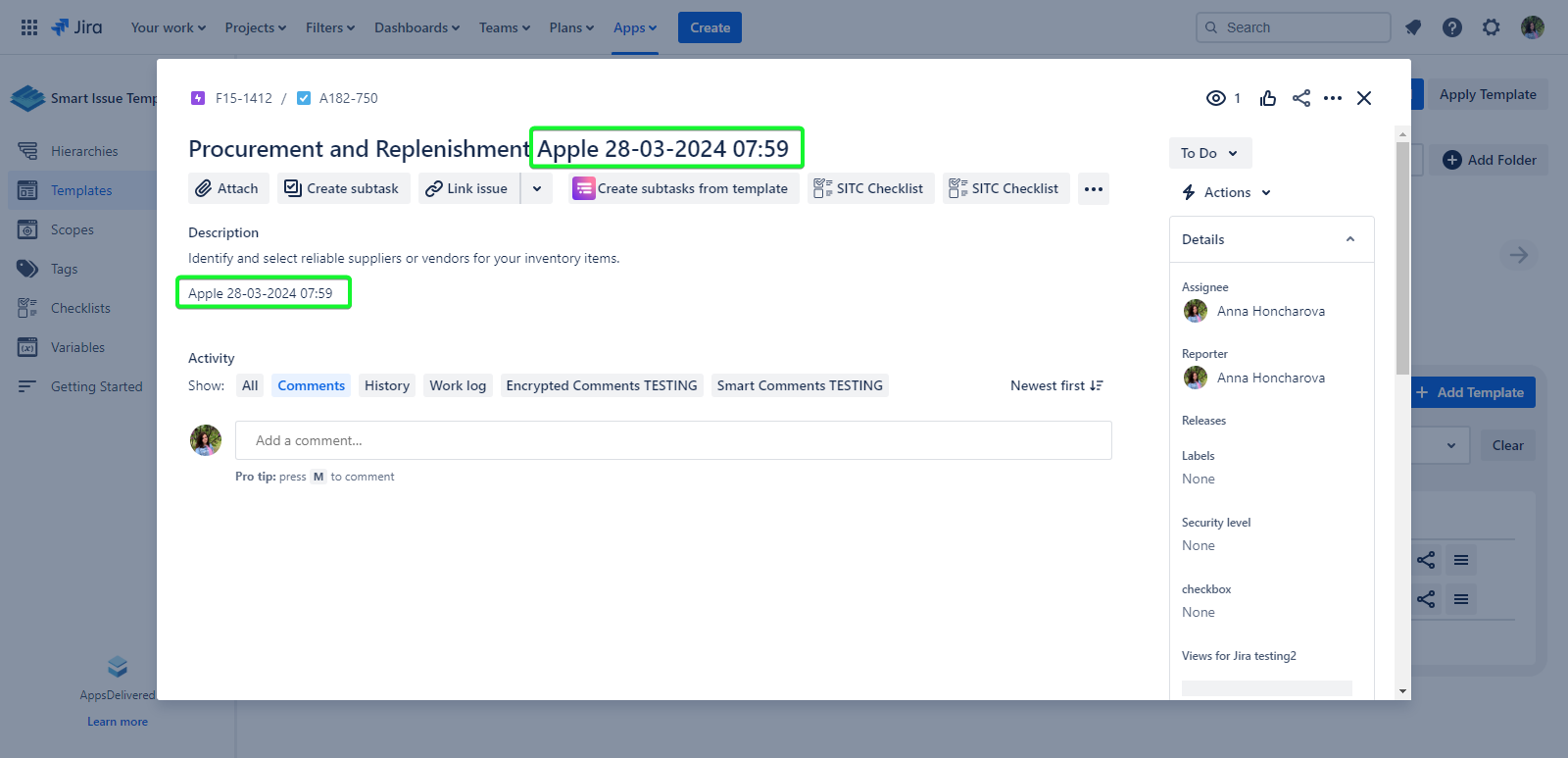The width and height of the screenshot is (1568, 758).
Task: Open the F15-1412 parent issue link
Action: 243,98
